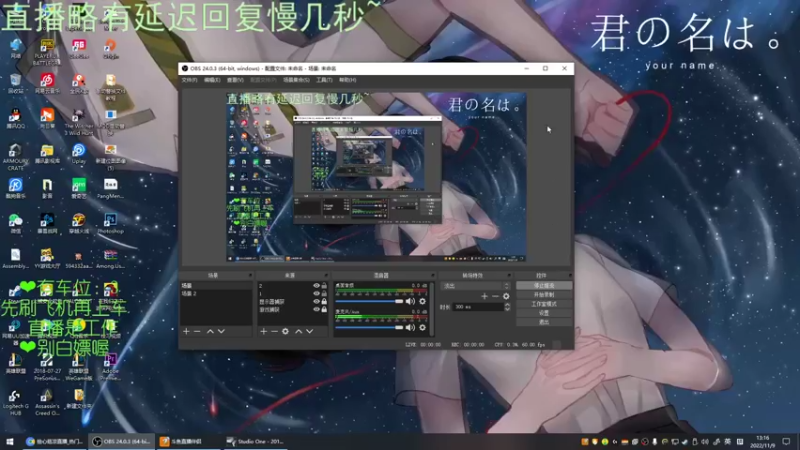Open 腾讯QQ penguin desktop icon
The image size is (800, 450).
[15, 119]
